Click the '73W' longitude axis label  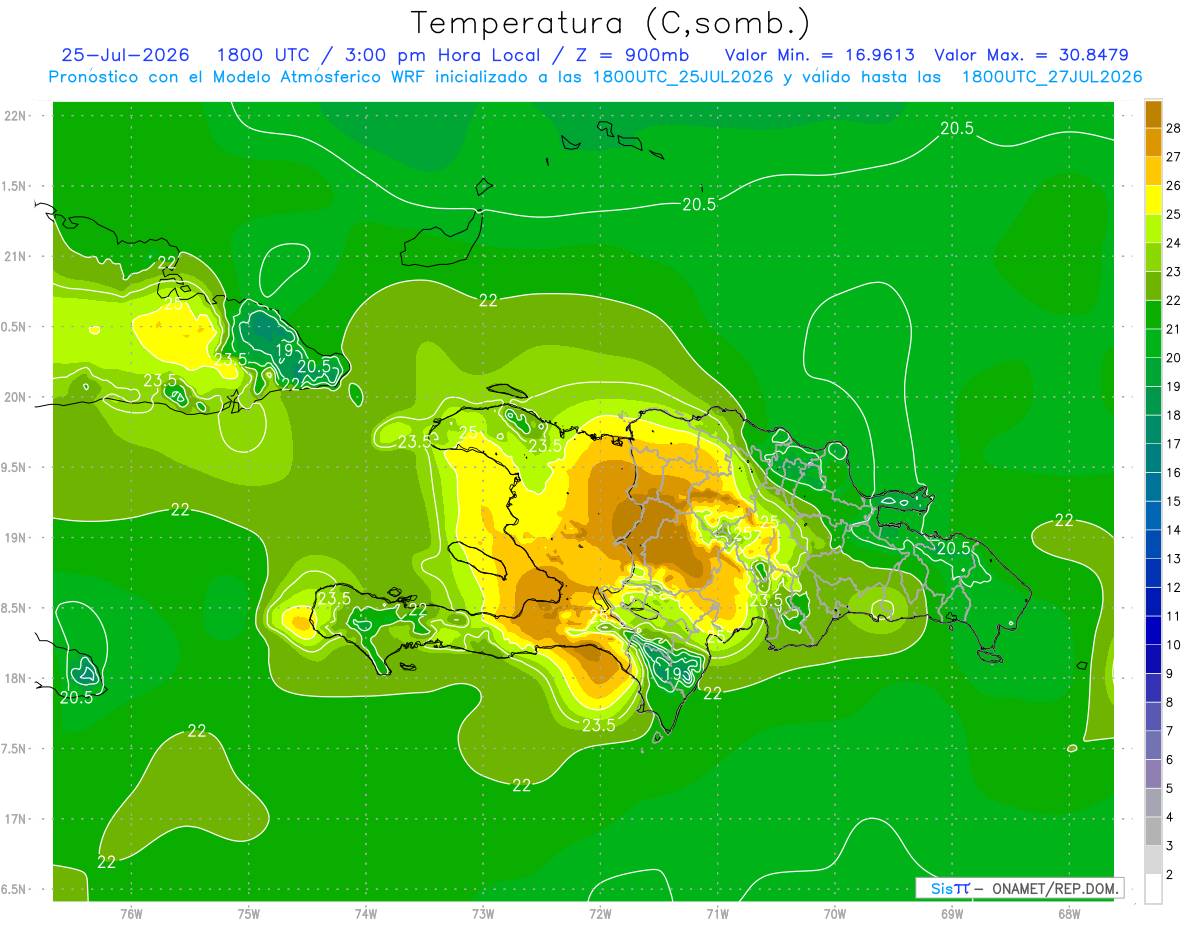[x=482, y=913]
